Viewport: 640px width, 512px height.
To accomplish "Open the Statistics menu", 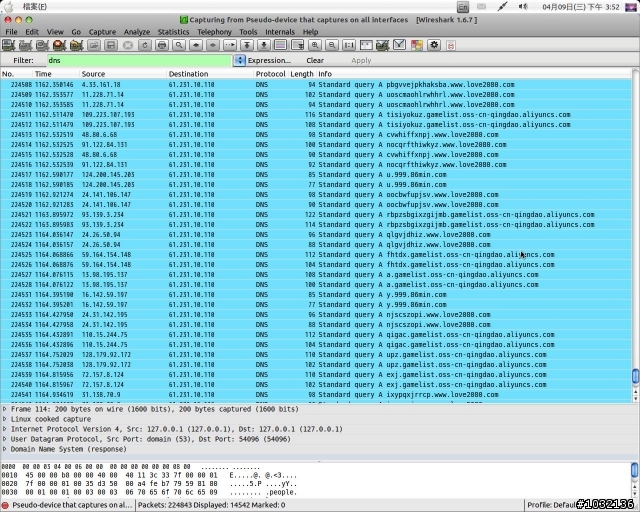I will click(173, 32).
